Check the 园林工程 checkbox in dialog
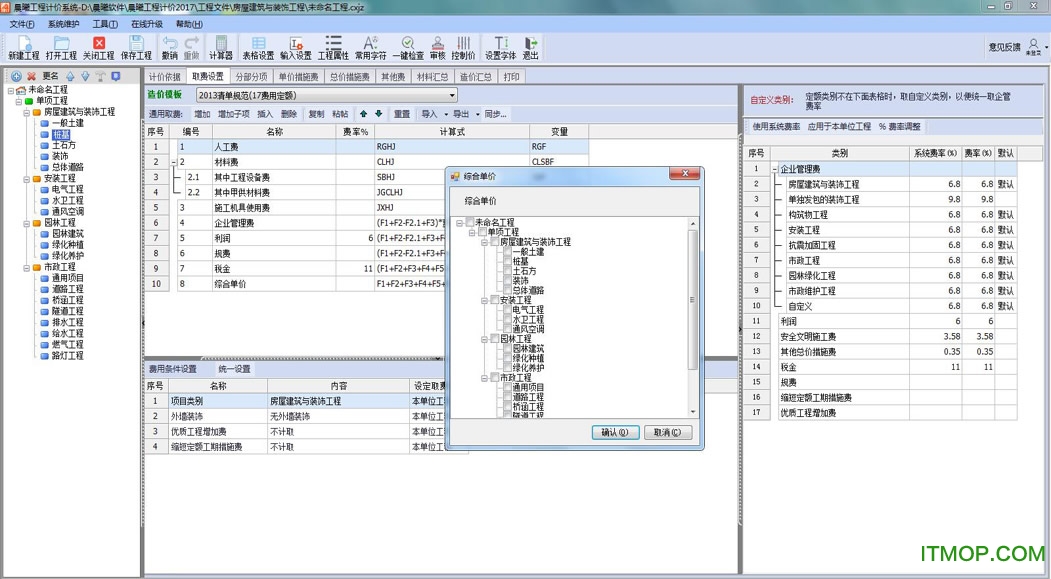The image size is (1051, 579). click(493, 339)
